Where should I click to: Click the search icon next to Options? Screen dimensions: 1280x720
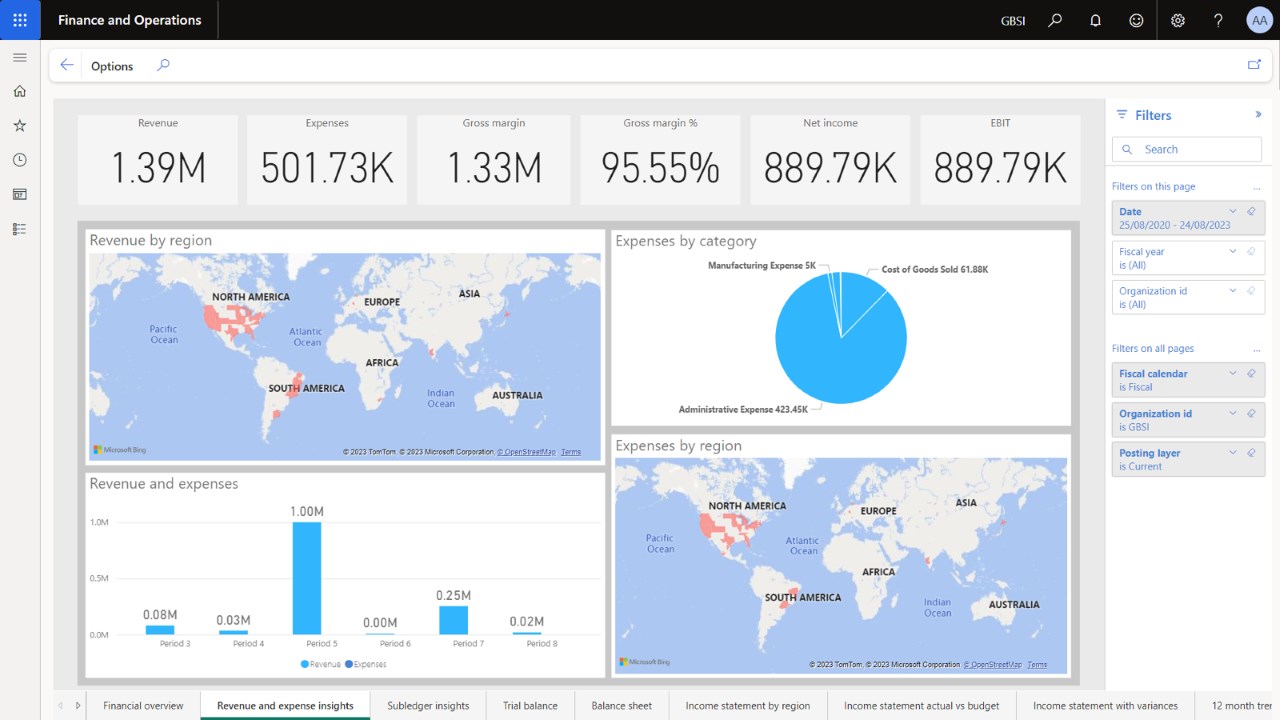click(x=163, y=65)
